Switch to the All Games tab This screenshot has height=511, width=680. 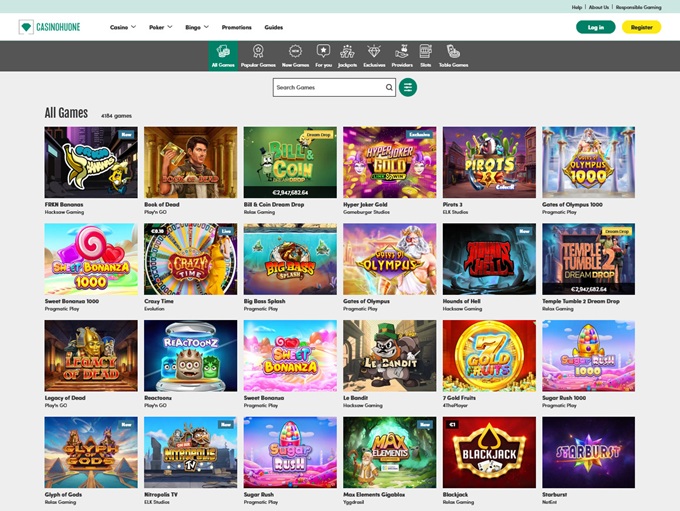coord(223,54)
